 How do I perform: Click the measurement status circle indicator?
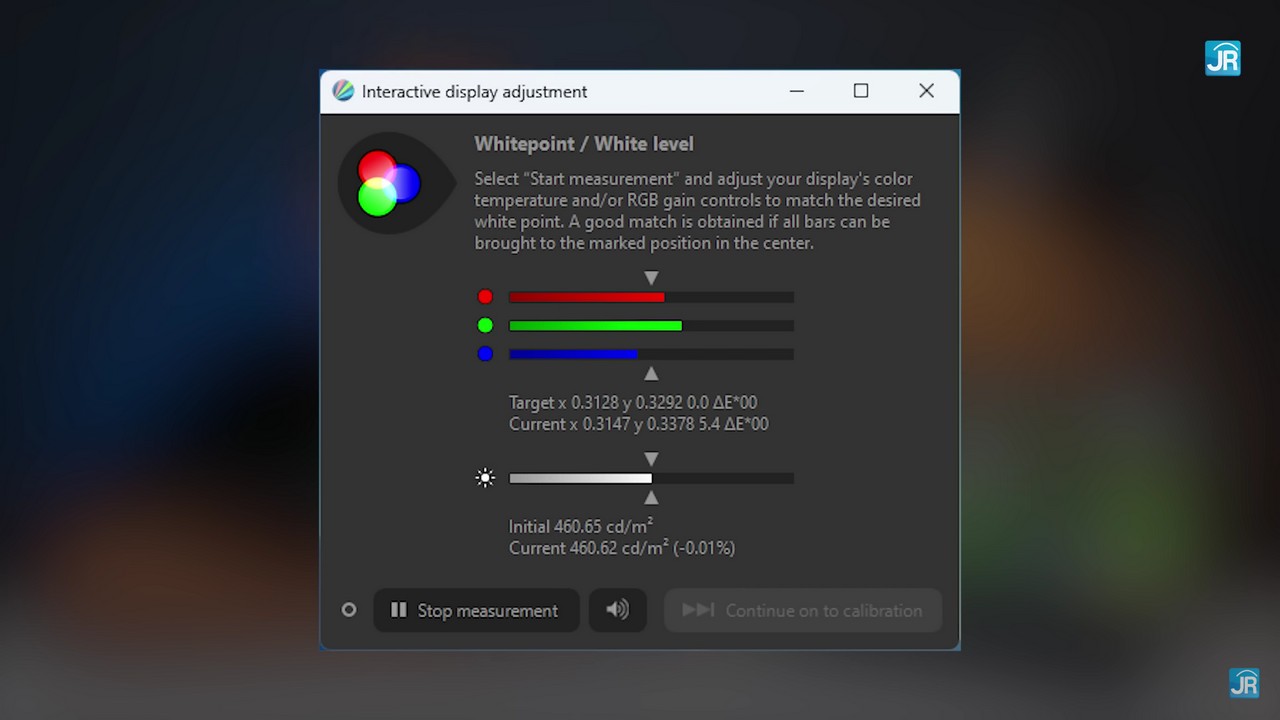tap(349, 610)
